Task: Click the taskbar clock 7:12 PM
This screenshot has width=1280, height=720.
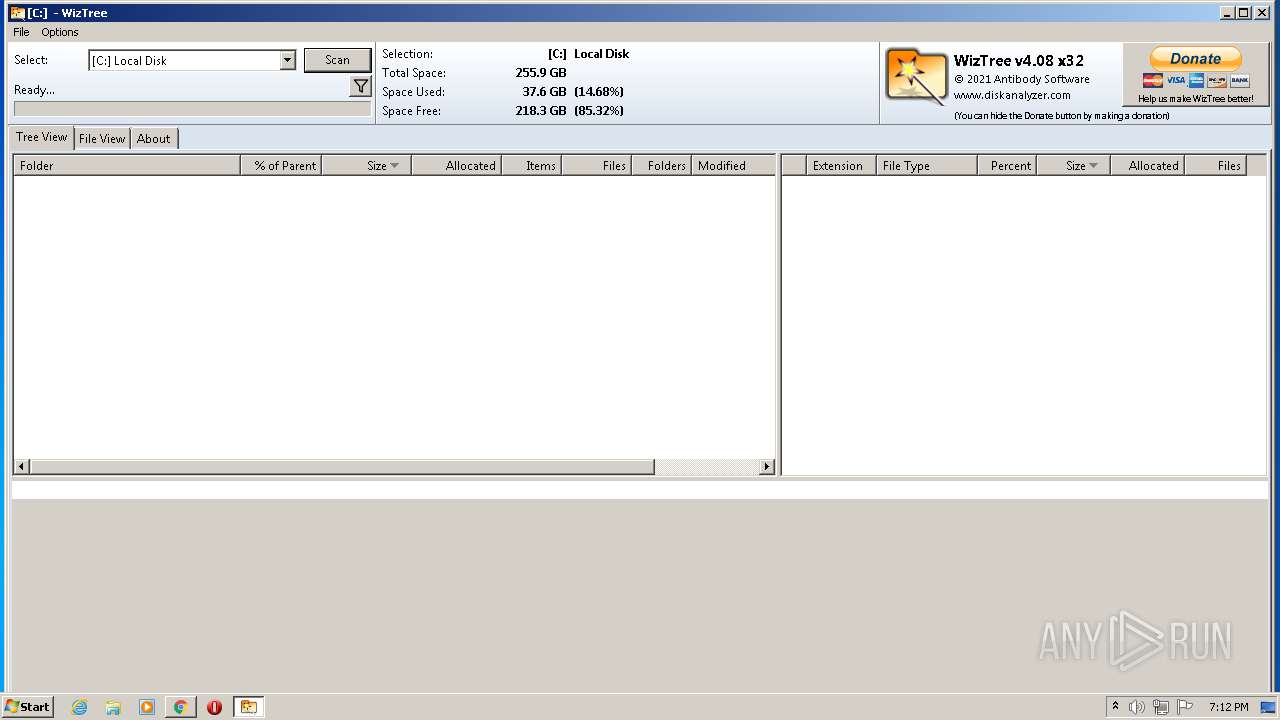Action: pyautogui.click(x=1228, y=707)
